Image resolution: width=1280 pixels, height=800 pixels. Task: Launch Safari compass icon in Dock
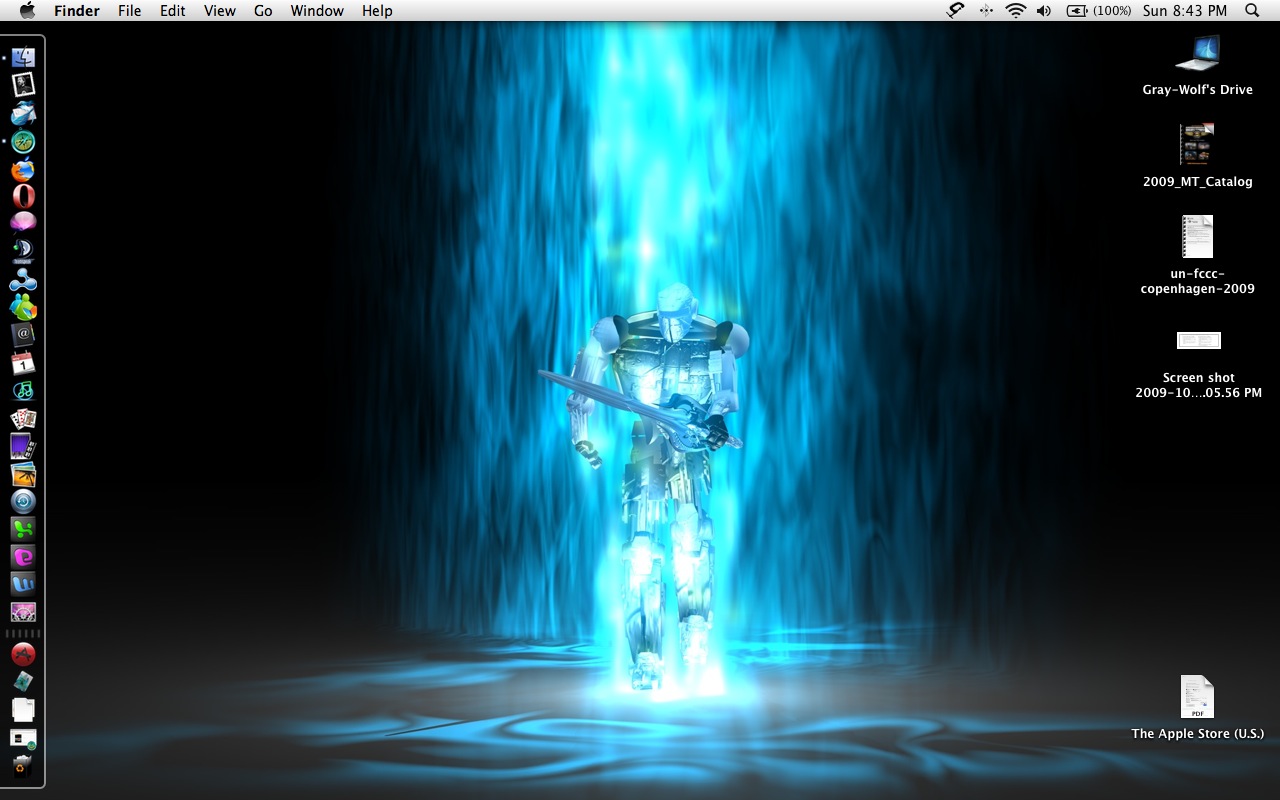(x=23, y=141)
